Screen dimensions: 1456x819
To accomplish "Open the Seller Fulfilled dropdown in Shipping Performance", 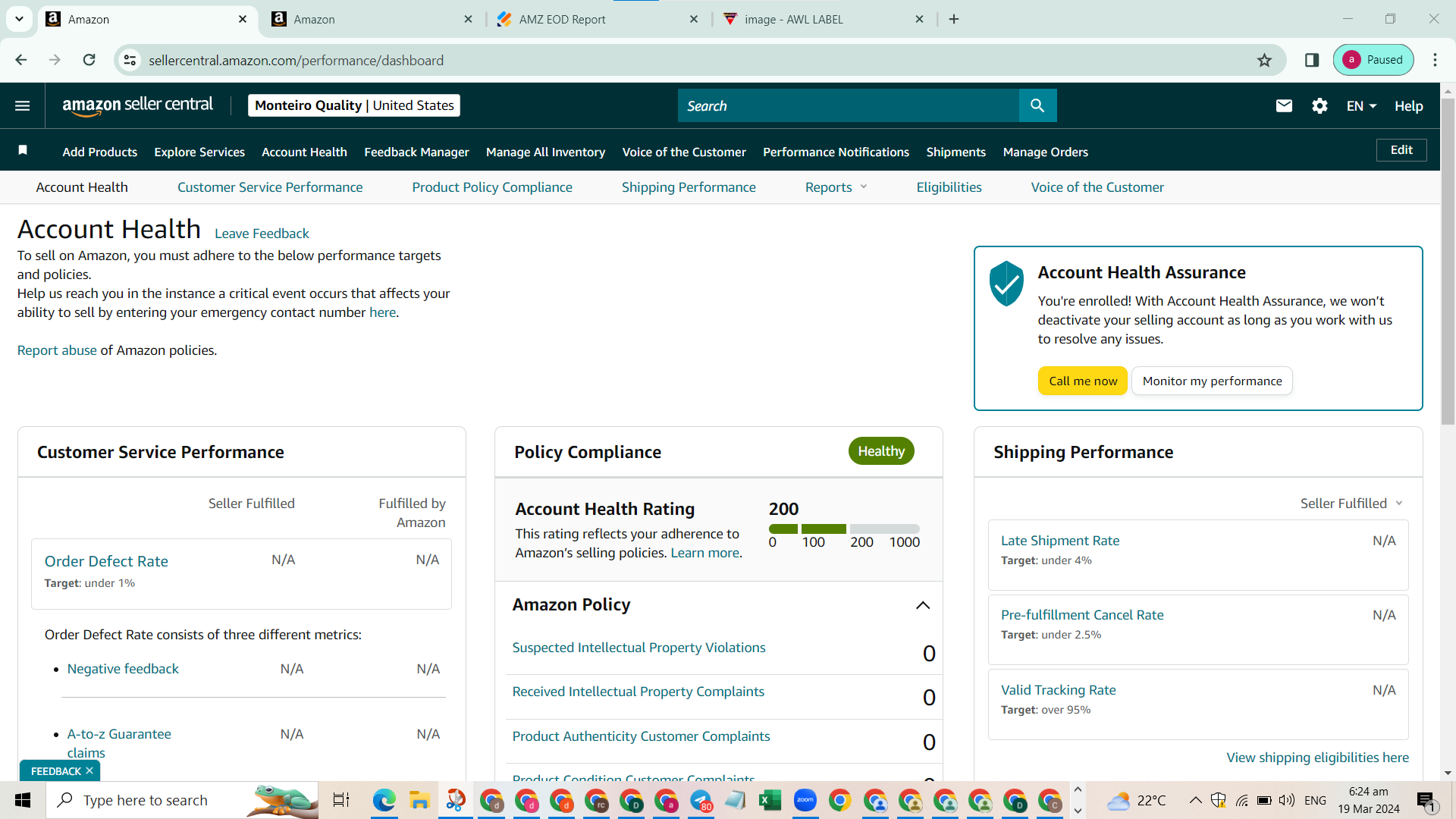I will click(1351, 504).
